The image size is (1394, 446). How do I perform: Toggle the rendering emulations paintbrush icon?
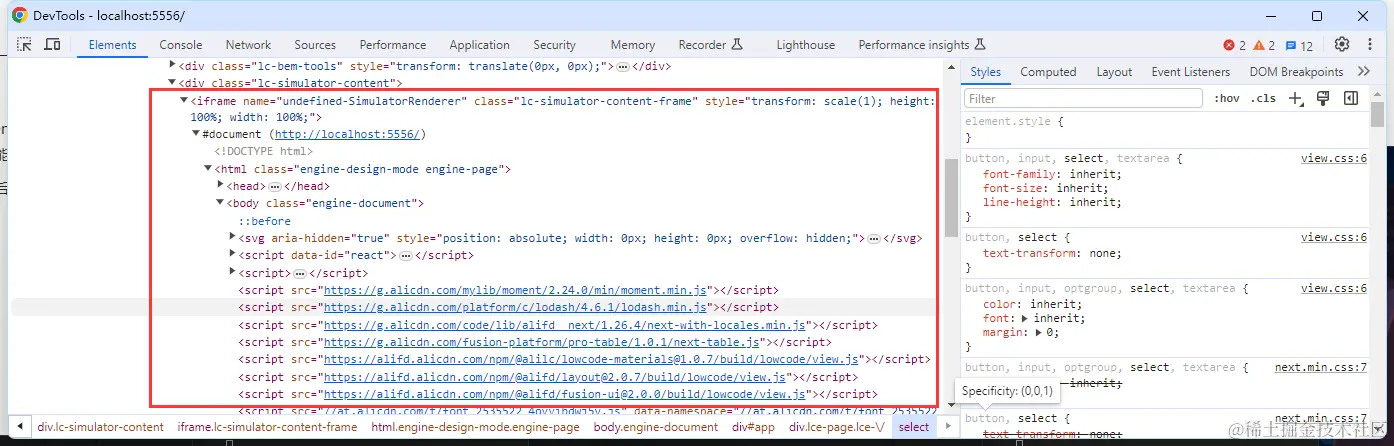coord(1323,98)
